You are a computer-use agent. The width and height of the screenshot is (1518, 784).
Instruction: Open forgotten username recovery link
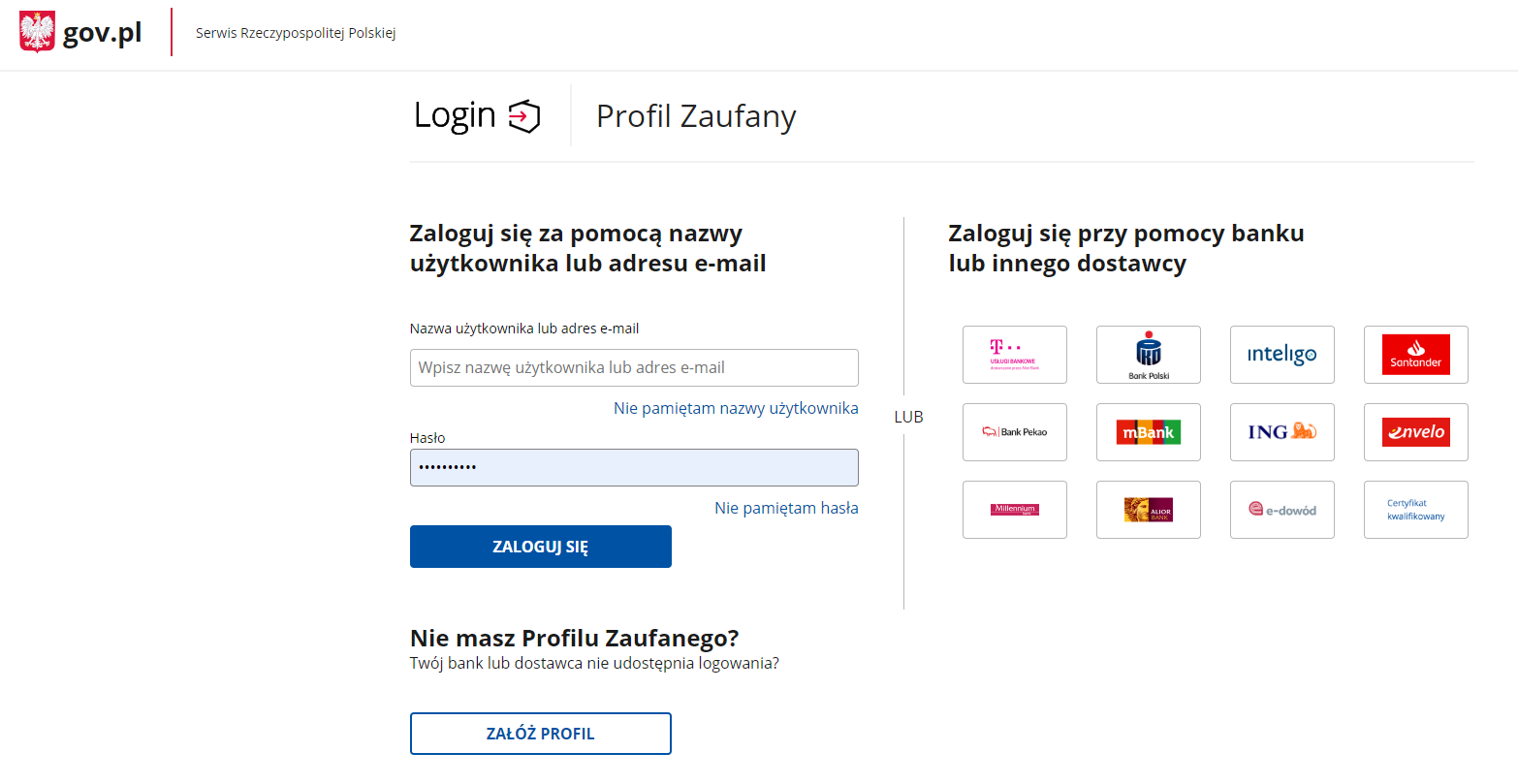(734, 408)
